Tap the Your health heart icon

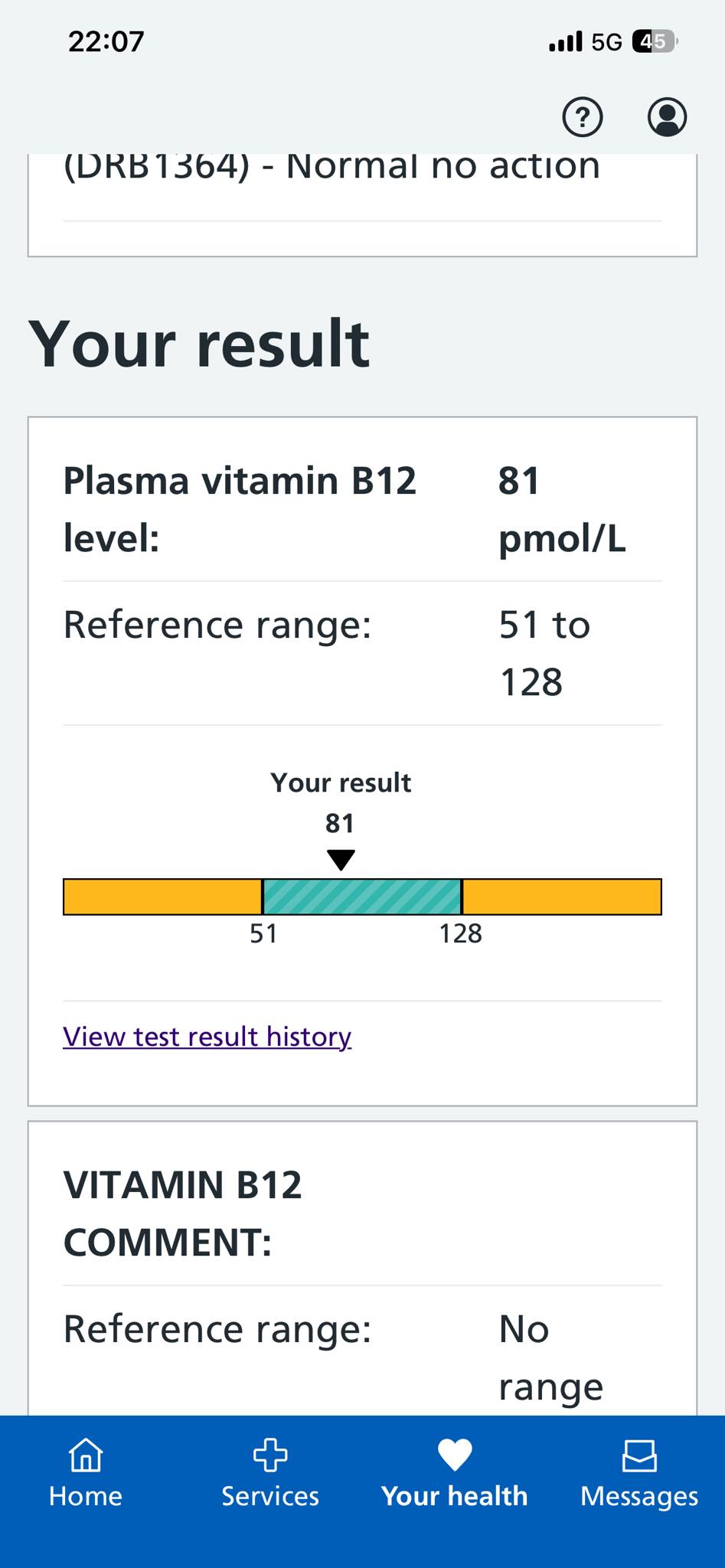click(x=455, y=1455)
